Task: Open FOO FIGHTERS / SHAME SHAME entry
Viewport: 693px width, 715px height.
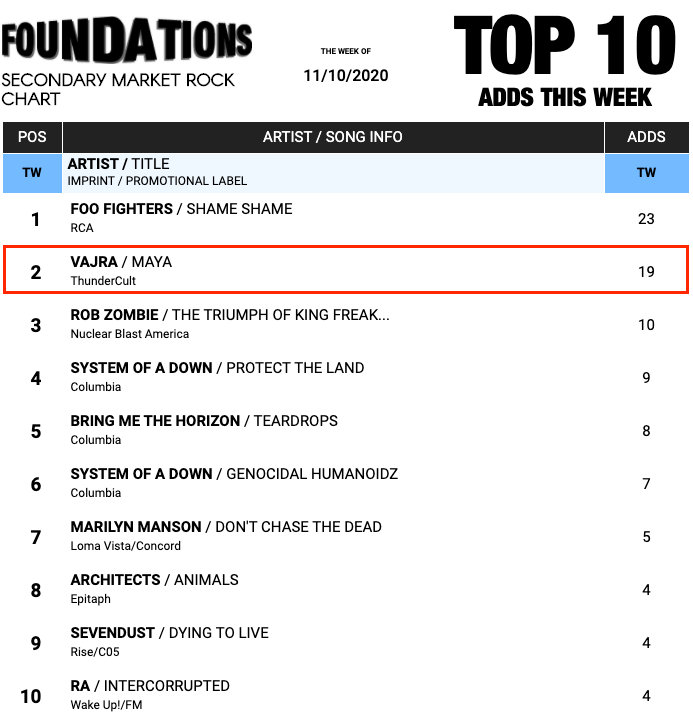Action: (x=181, y=209)
